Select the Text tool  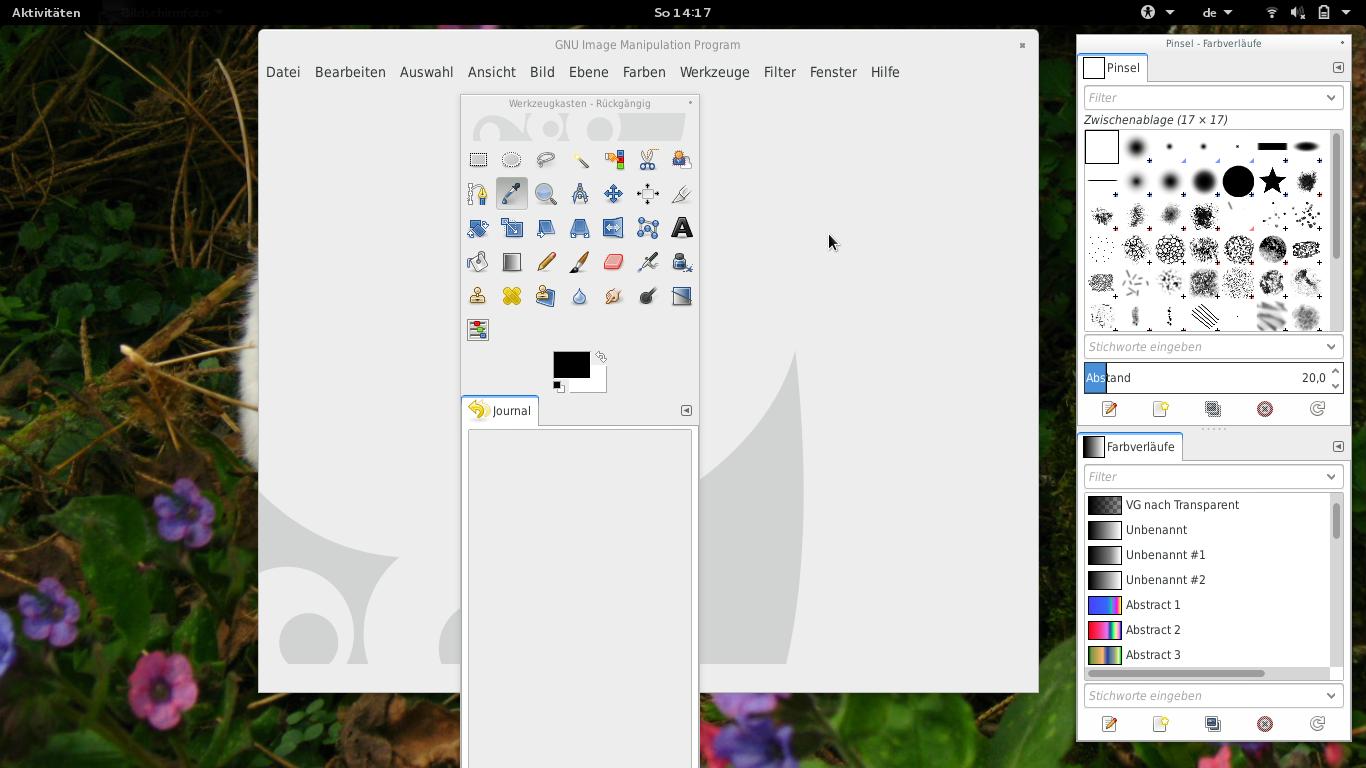[x=682, y=228]
